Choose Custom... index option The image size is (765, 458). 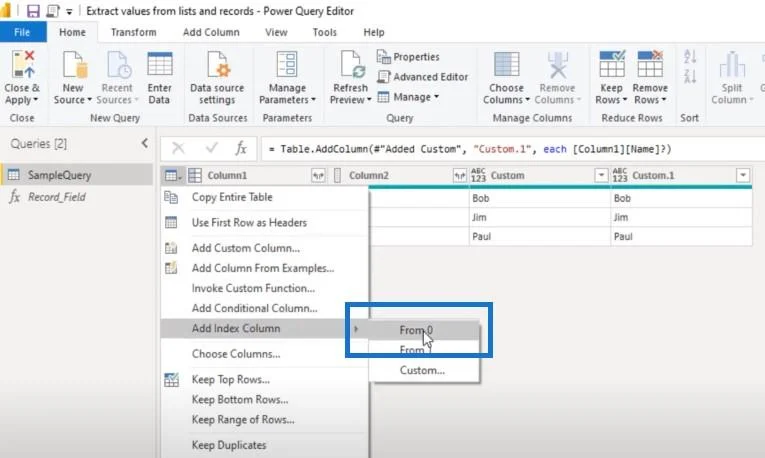point(424,370)
